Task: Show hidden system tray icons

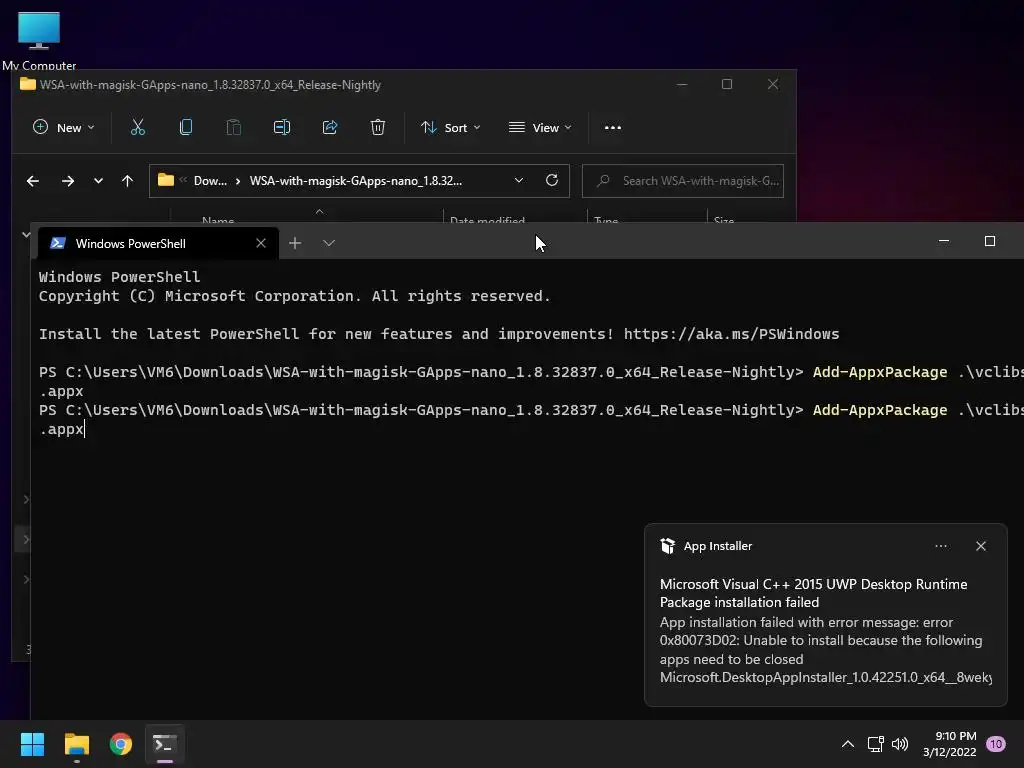Action: click(x=848, y=744)
